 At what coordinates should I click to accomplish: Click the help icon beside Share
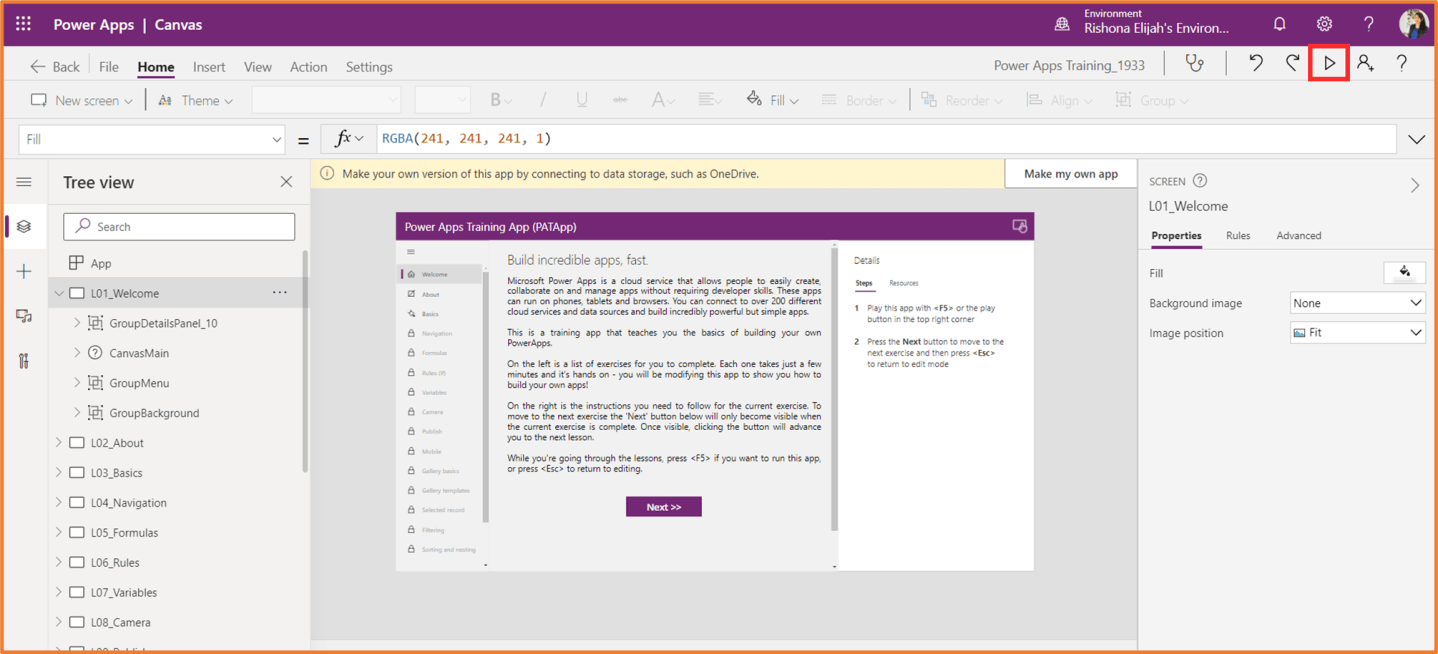(1402, 63)
